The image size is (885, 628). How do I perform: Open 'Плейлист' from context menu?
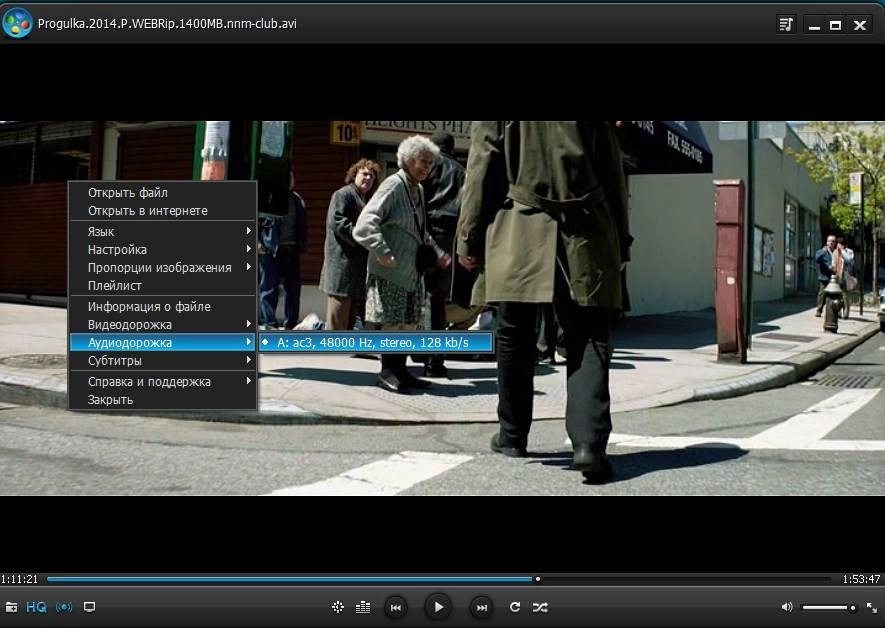[163, 286]
